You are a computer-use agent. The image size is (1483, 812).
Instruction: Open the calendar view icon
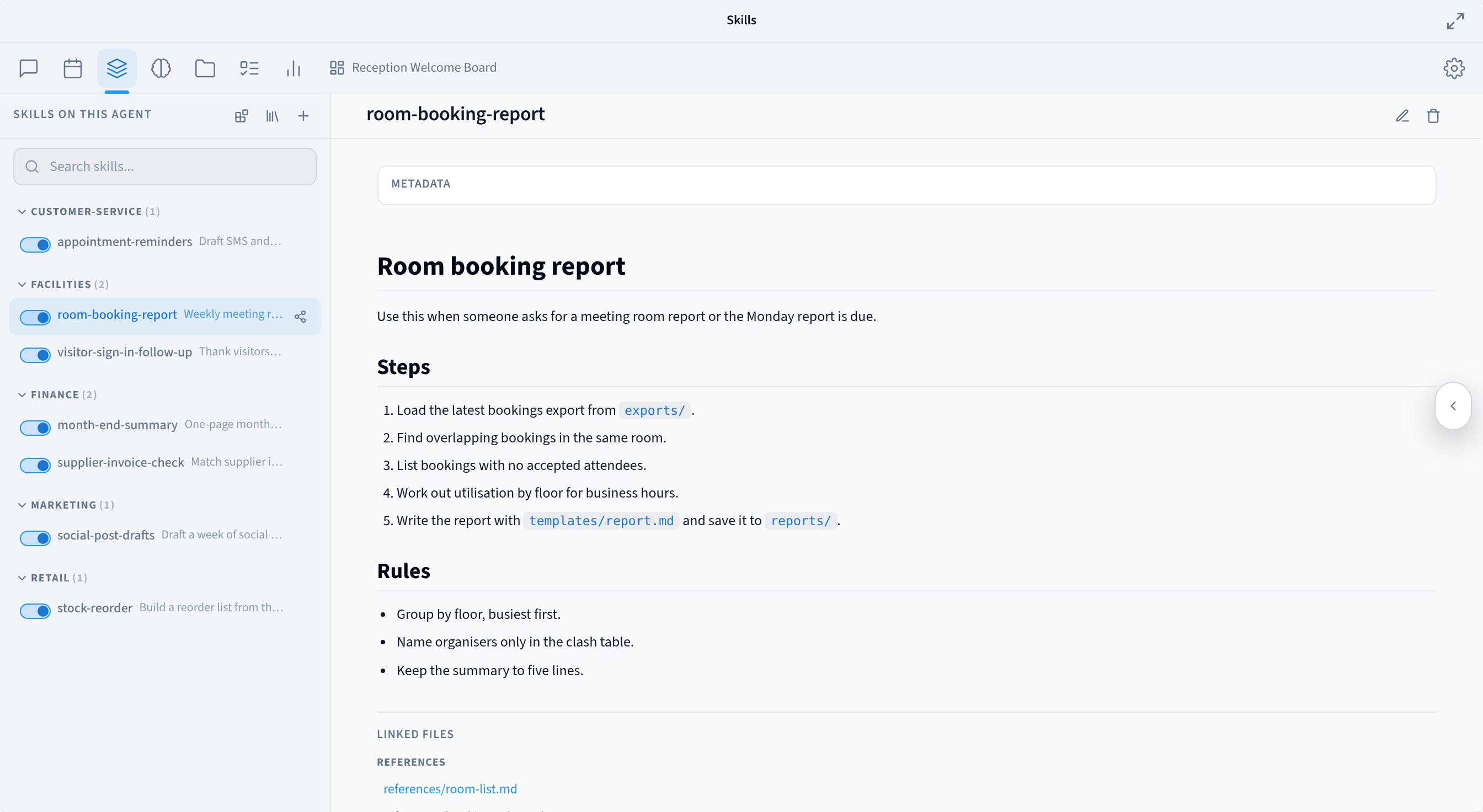pyautogui.click(x=72, y=68)
